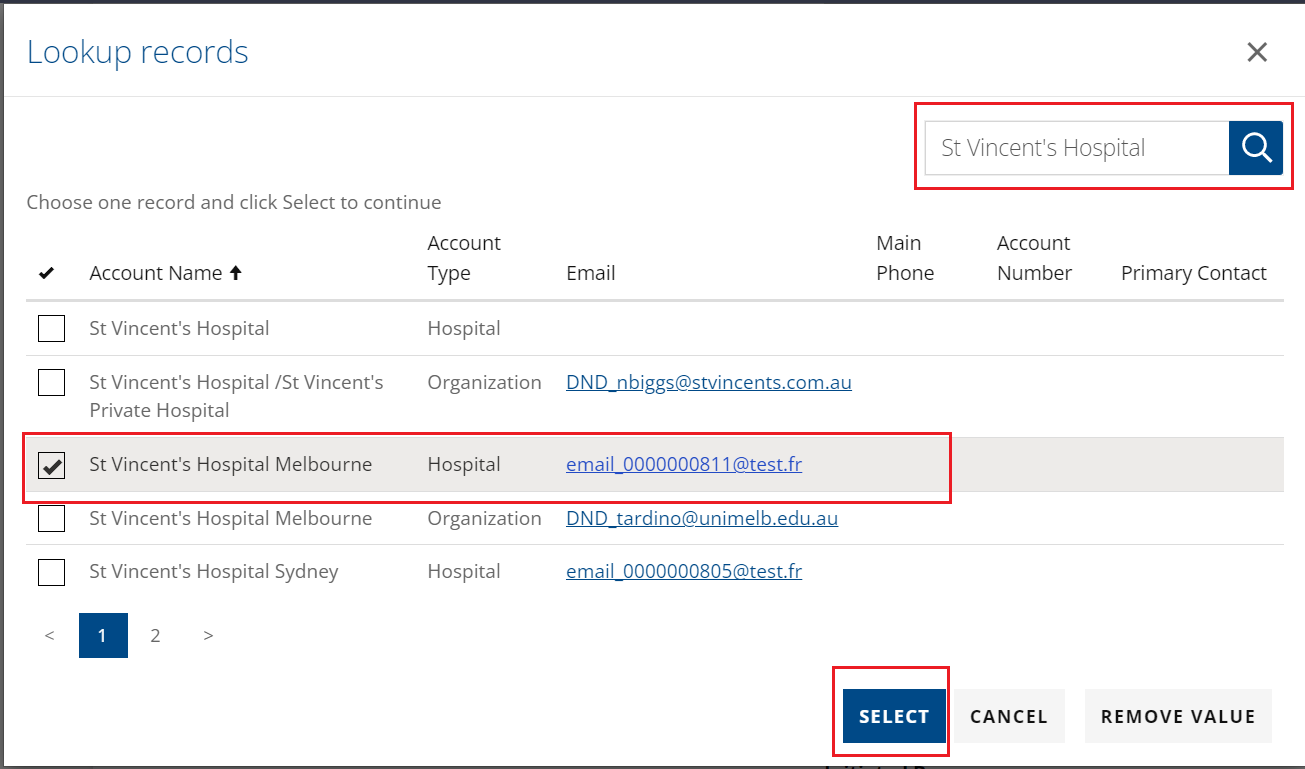
Task: Click the SELECT button
Action: (894, 716)
